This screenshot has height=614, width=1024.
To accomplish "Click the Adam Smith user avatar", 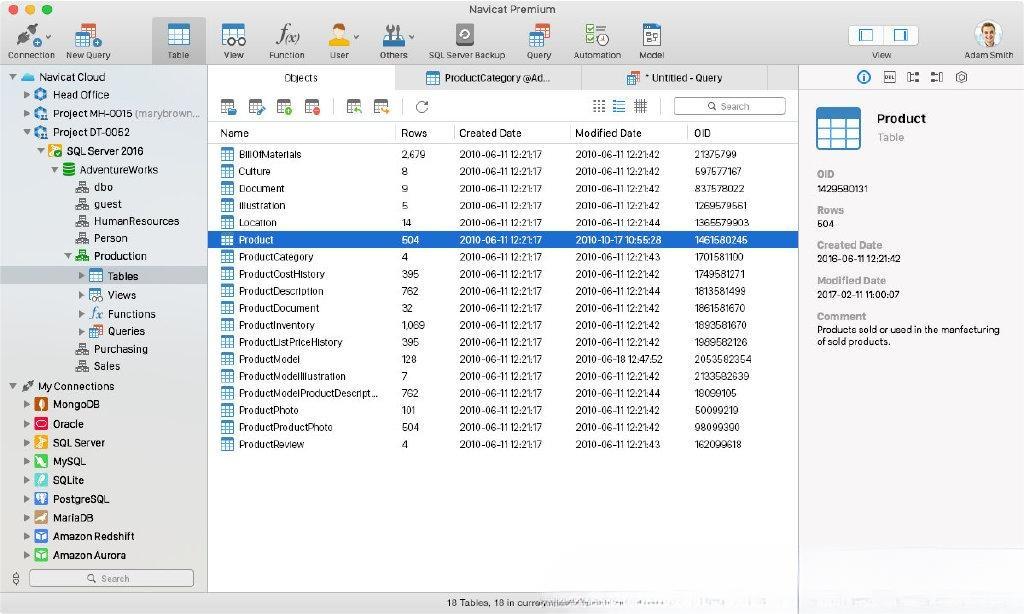I will click(988, 34).
